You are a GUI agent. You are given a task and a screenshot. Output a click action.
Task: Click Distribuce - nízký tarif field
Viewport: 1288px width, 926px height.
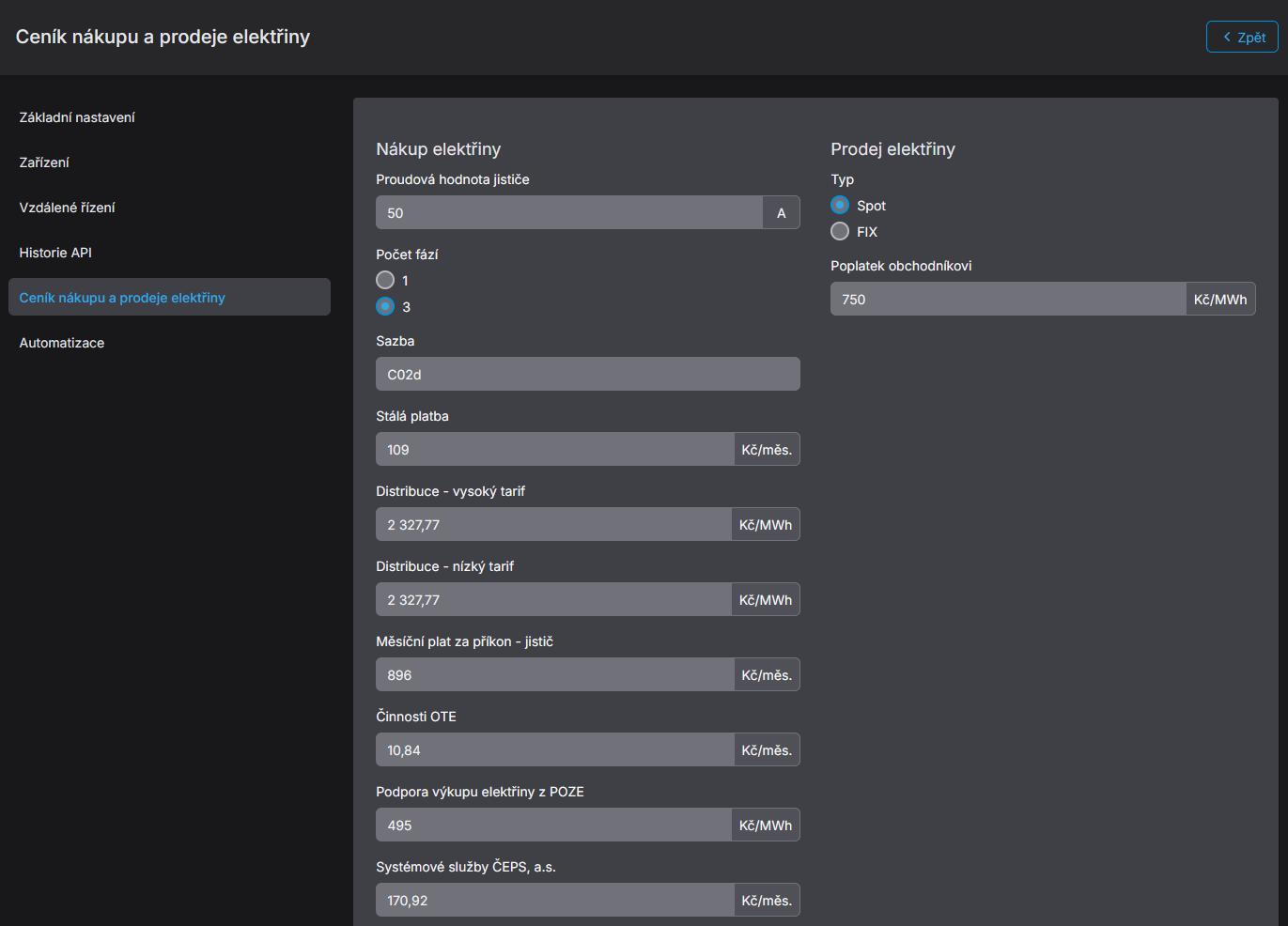click(x=552, y=600)
